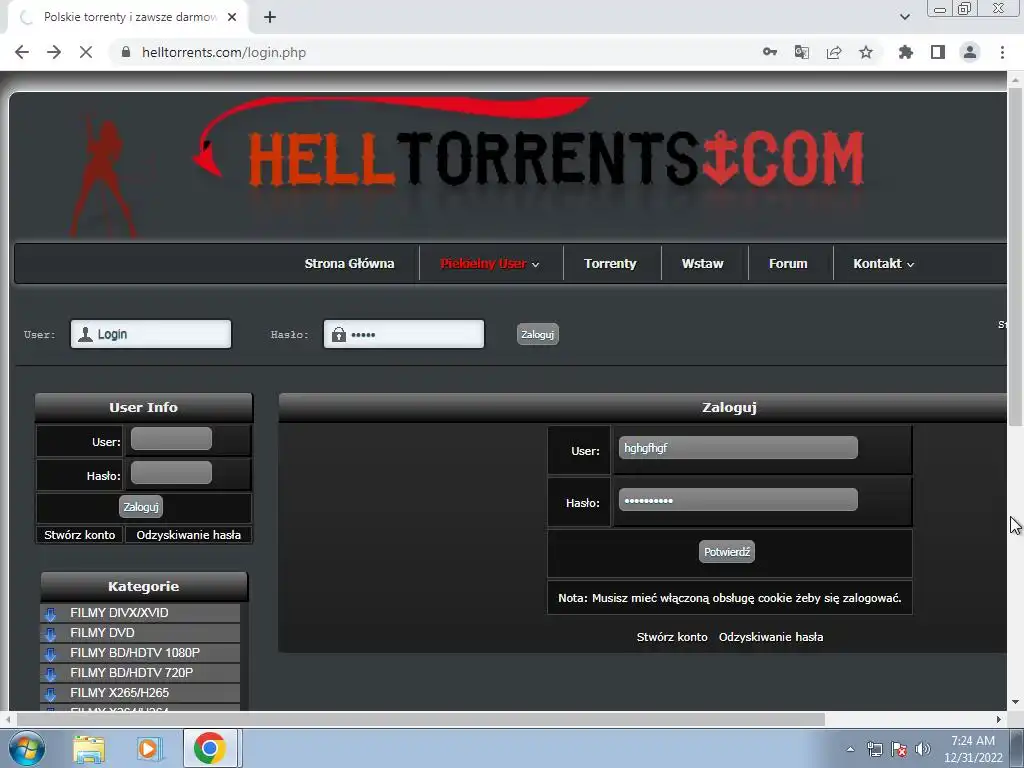Click the volume speaker icon
1024x768 pixels.
pos(923,749)
